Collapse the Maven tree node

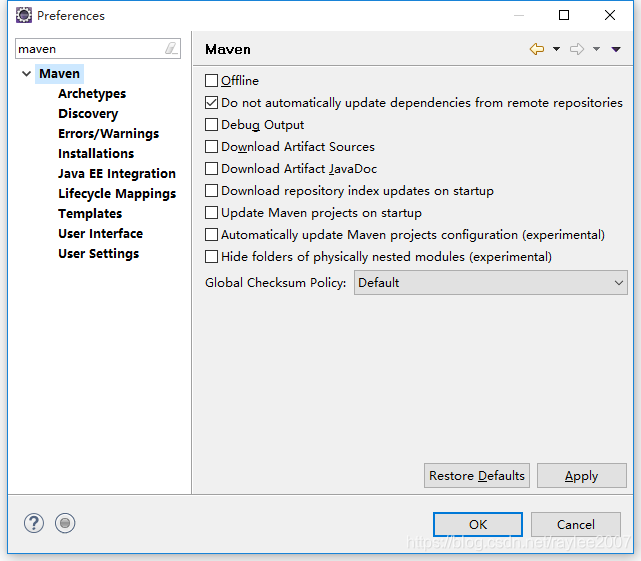tap(27, 74)
